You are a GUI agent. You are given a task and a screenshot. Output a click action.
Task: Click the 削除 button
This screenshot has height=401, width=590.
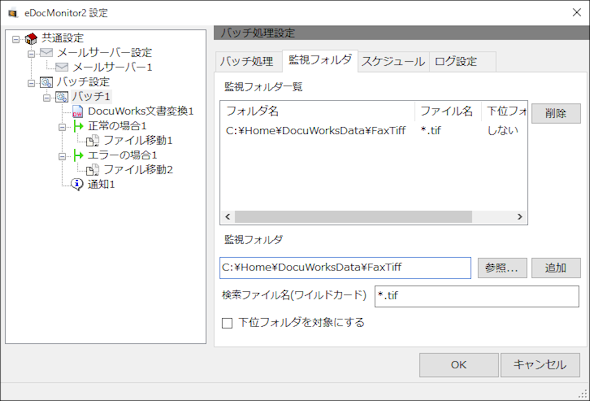point(556,113)
